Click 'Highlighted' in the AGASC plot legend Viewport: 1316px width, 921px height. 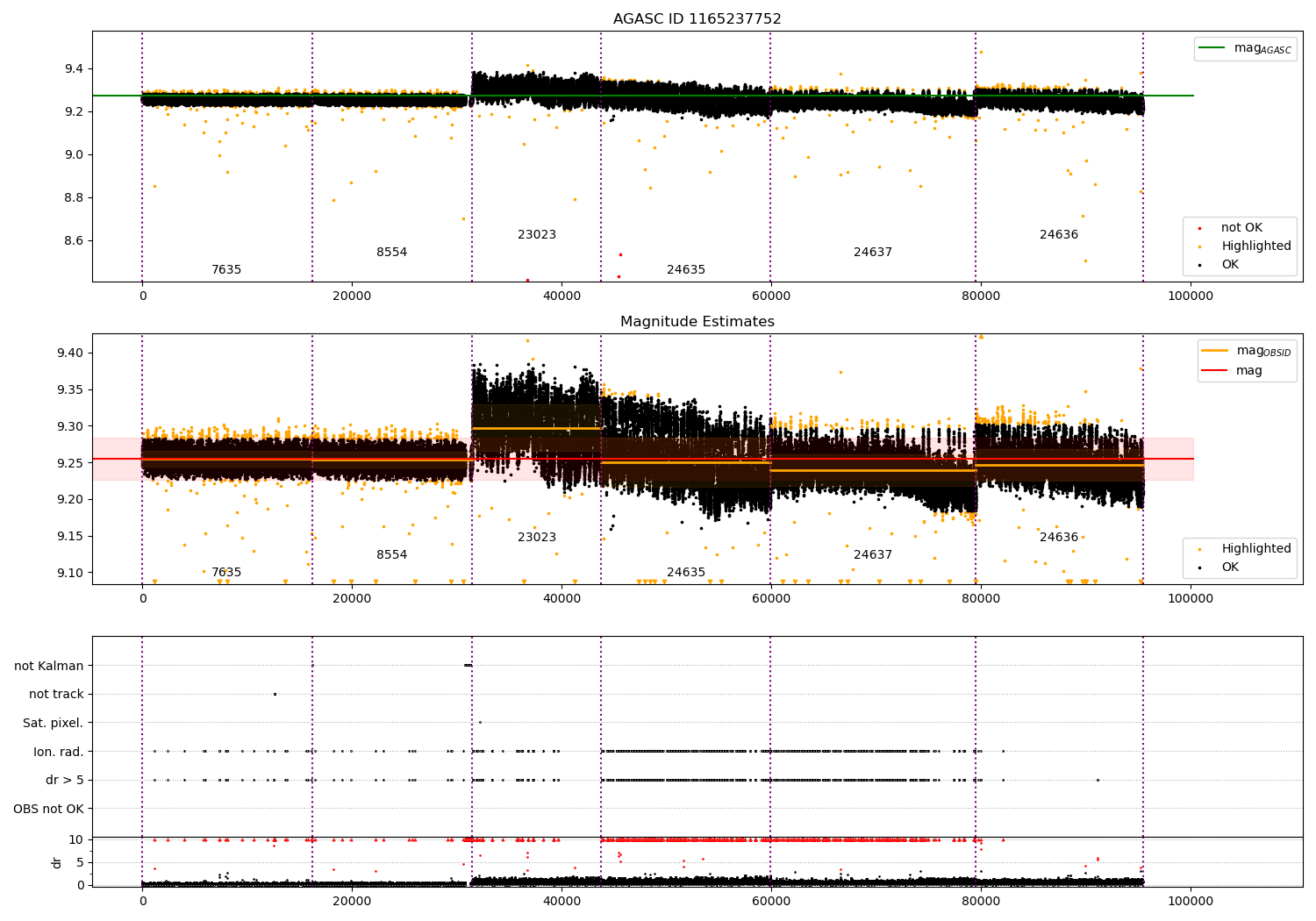(x=1255, y=246)
